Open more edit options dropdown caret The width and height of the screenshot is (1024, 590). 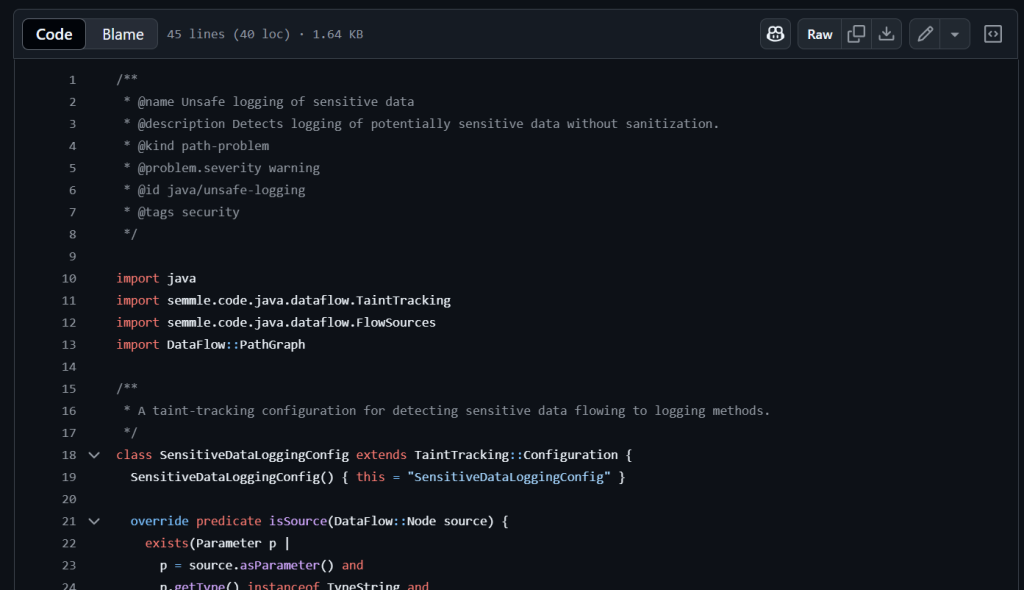(954, 34)
